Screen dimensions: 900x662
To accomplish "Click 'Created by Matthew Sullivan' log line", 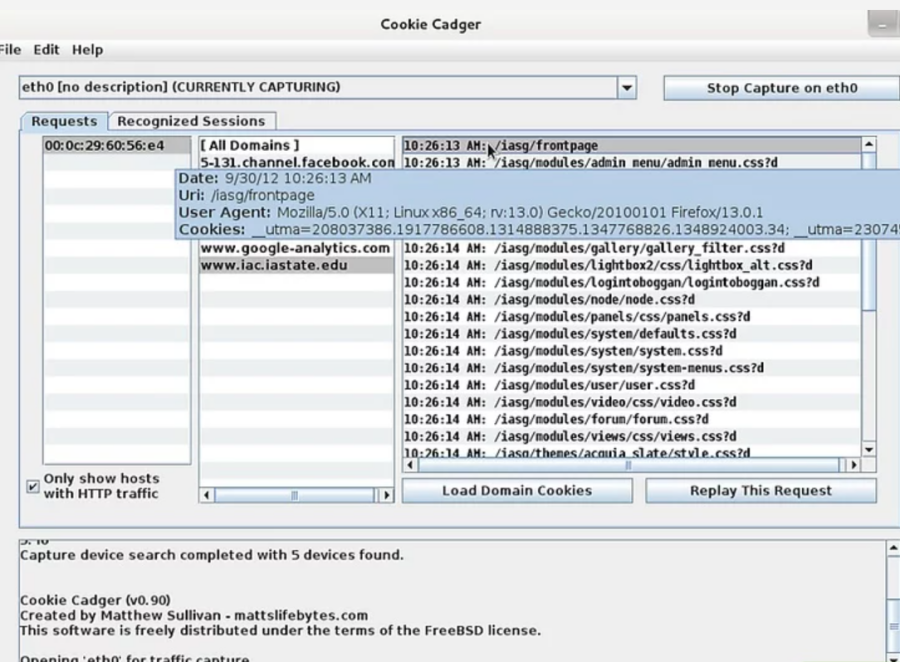I will [194, 615].
